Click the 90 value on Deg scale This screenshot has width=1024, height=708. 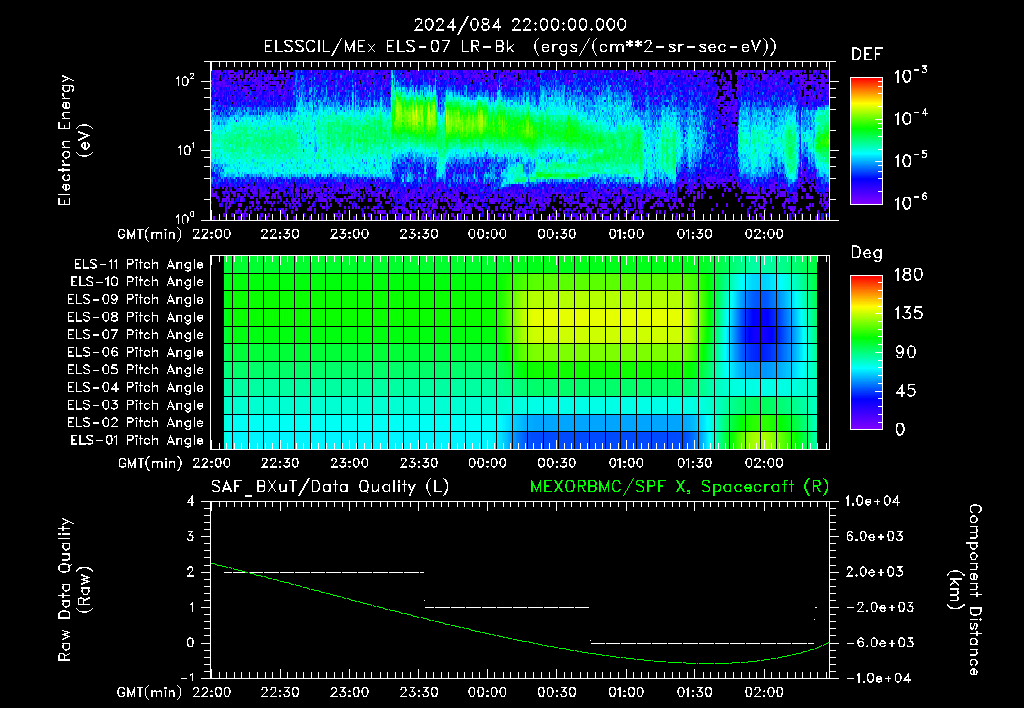coord(905,353)
